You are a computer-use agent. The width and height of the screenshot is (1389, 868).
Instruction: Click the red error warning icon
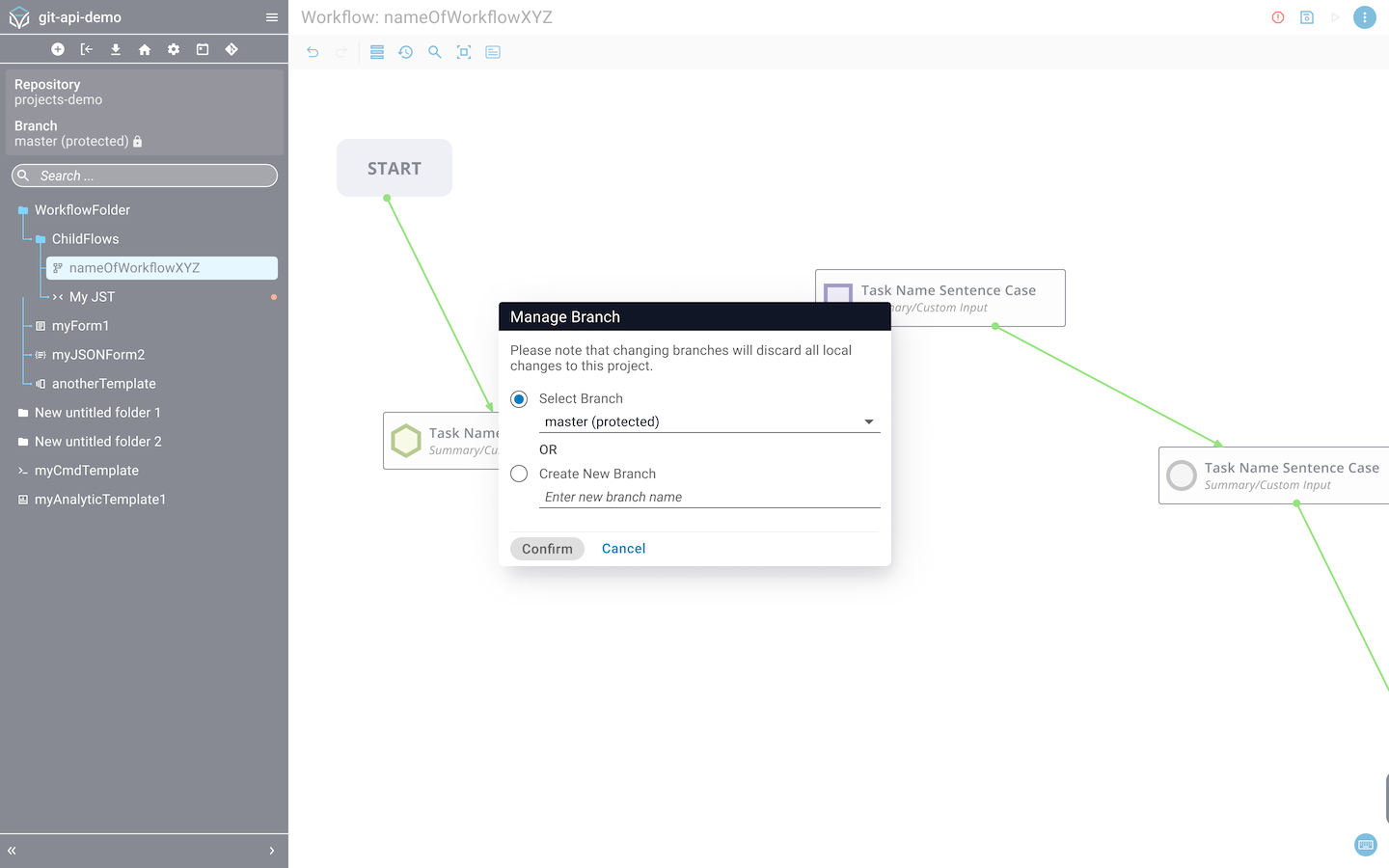(x=1278, y=17)
